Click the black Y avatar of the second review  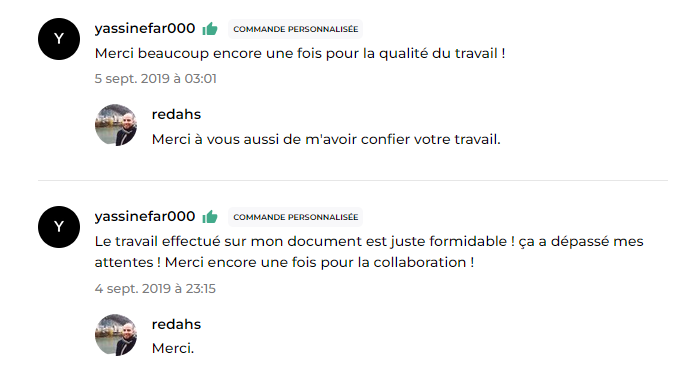tap(59, 227)
